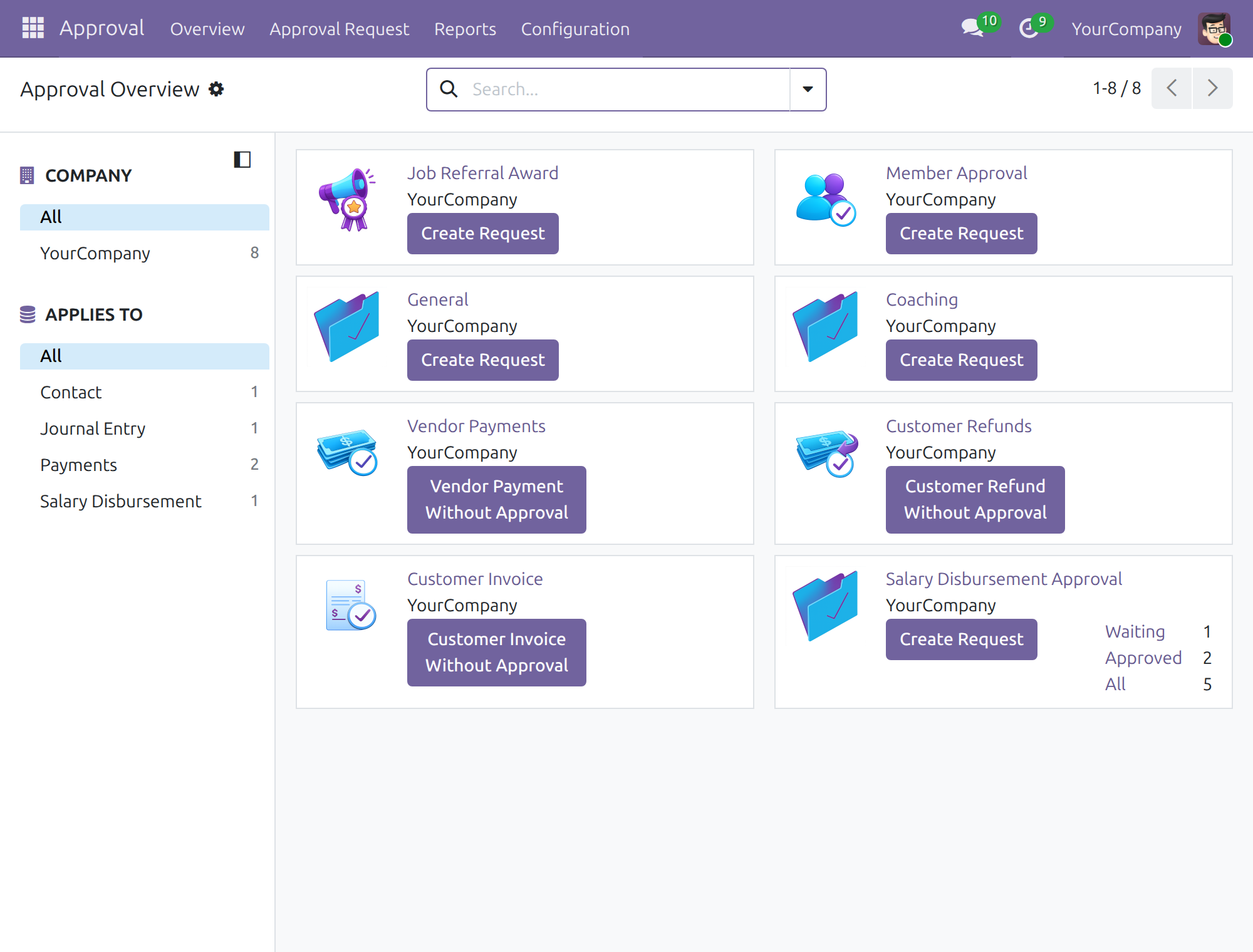Filter by YourCompany in sidebar
The image size is (1253, 952).
tap(145, 254)
